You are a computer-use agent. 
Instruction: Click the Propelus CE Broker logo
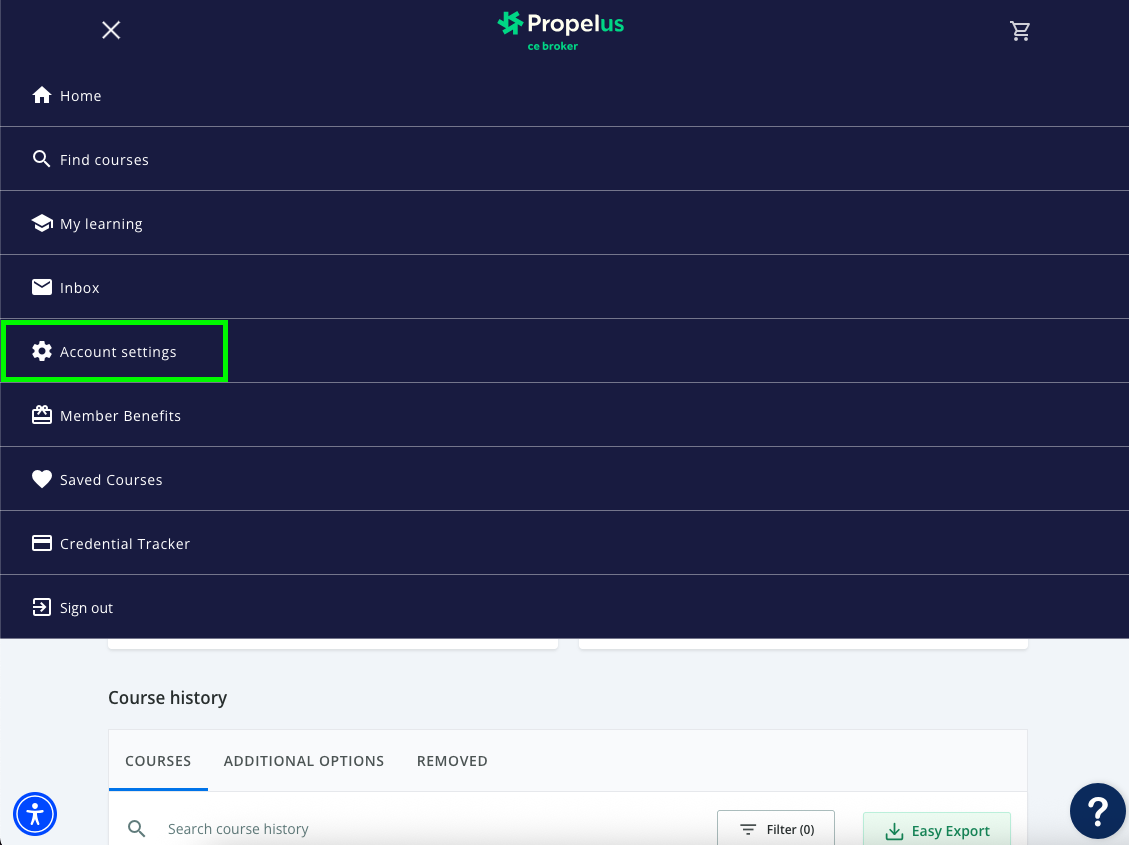pos(560,30)
